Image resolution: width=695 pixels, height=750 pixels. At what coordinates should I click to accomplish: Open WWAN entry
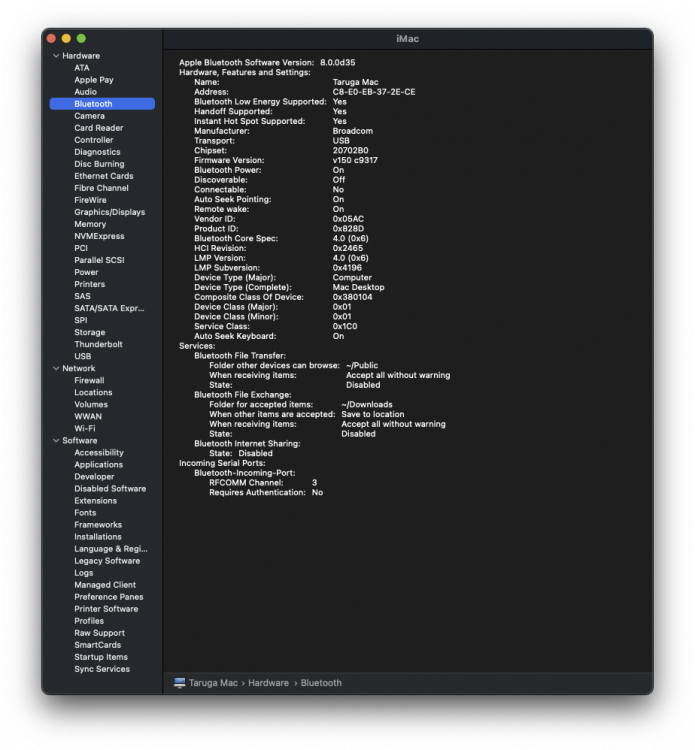click(88, 416)
